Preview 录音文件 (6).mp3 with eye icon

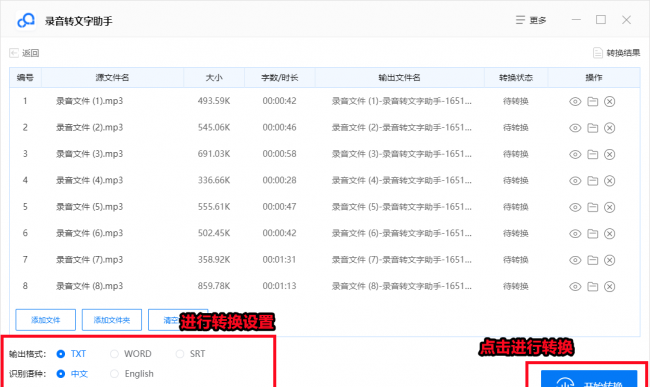pos(575,234)
